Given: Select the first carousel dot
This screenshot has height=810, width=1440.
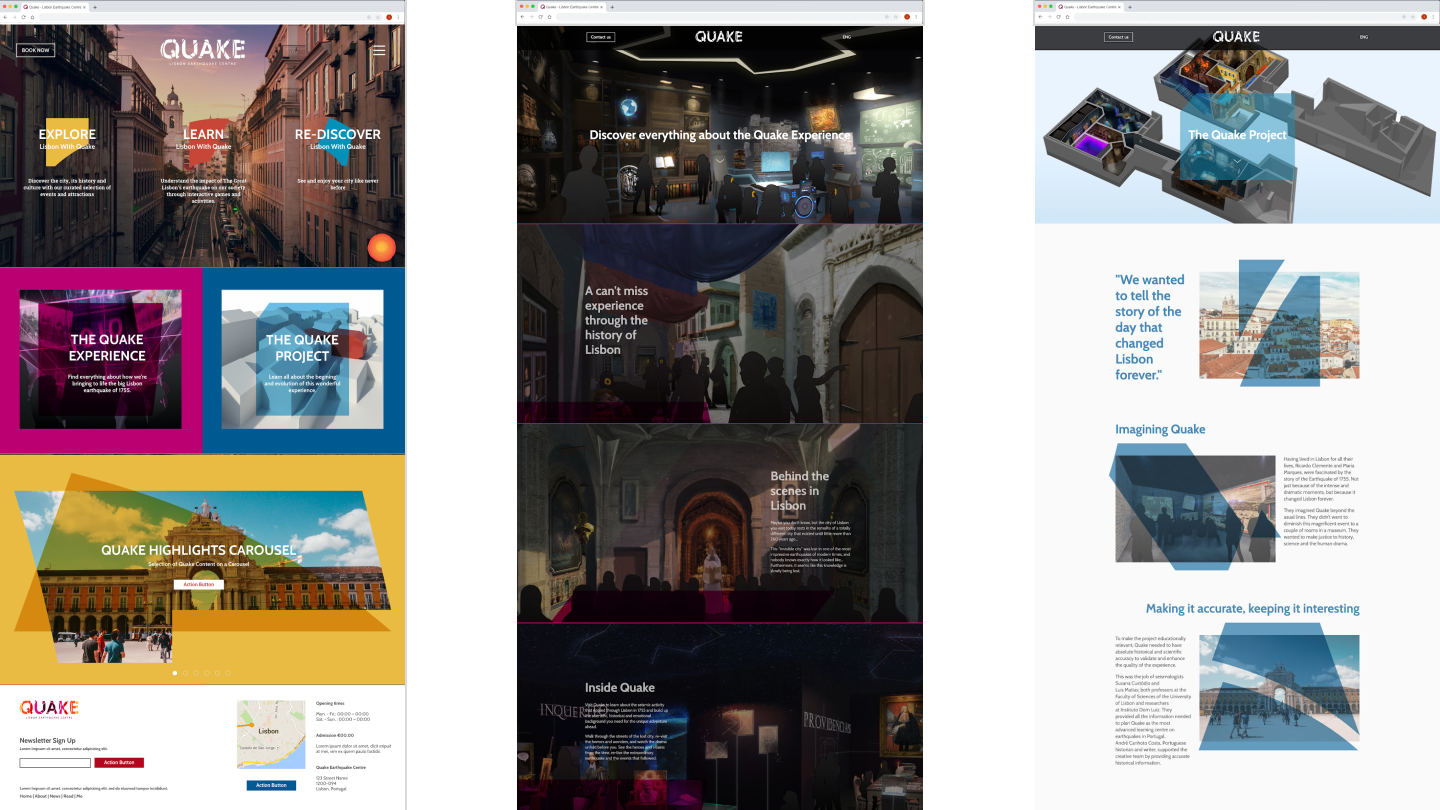Looking at the screenshot, I should click(x=175, y=673).
